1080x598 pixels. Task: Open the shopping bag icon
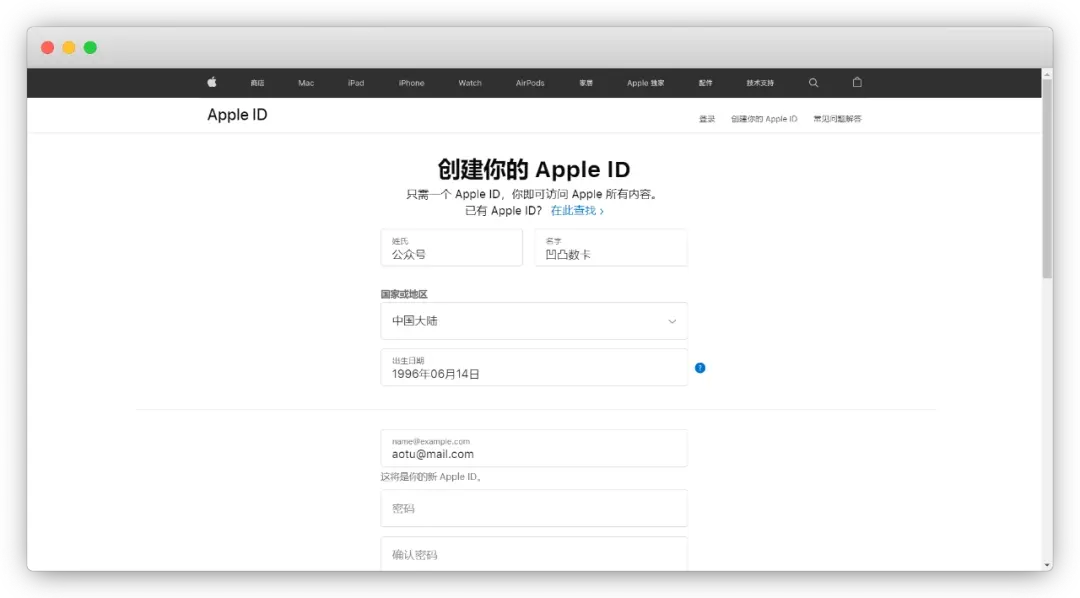tap(857, 82)
